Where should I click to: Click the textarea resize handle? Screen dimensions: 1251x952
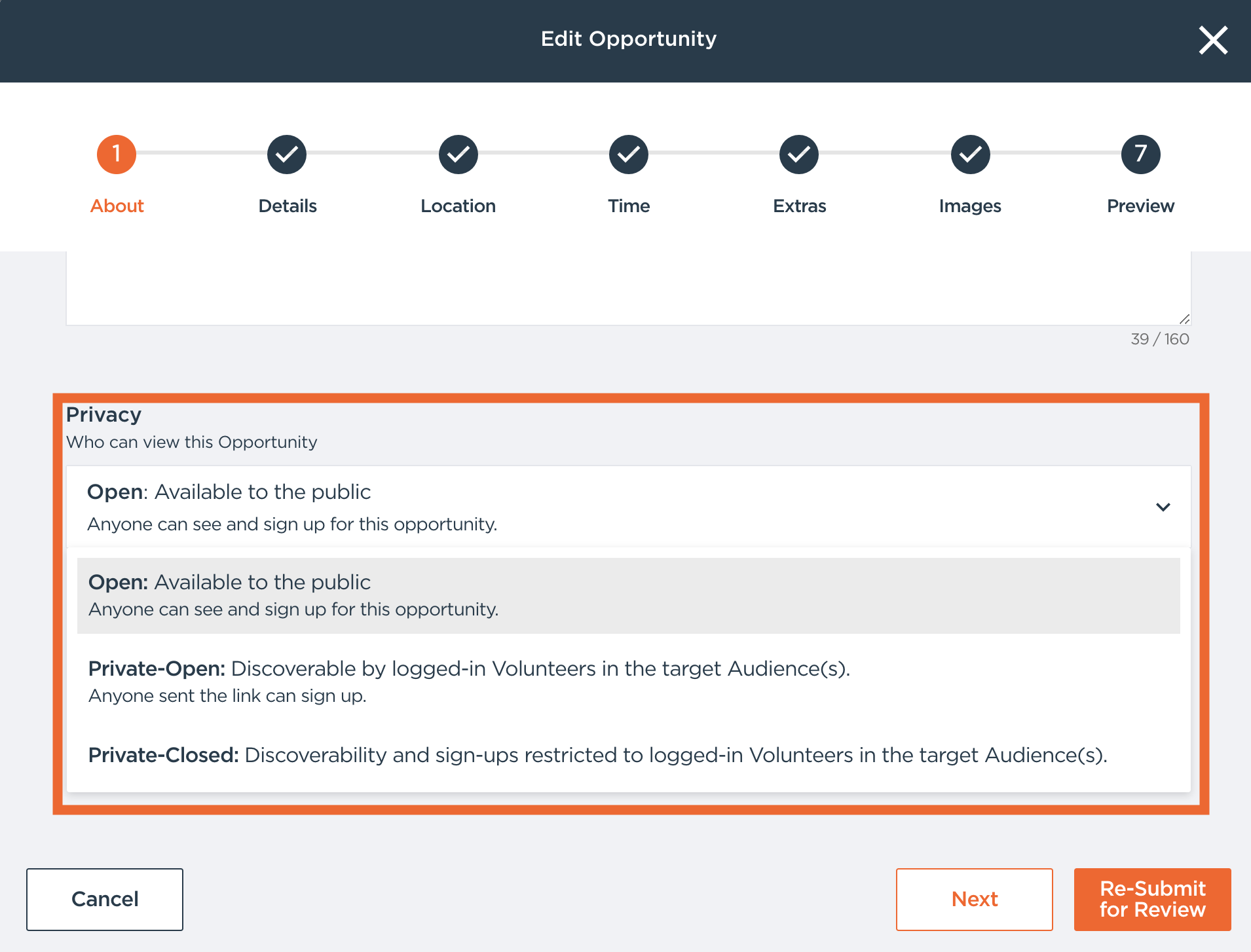1184,319
